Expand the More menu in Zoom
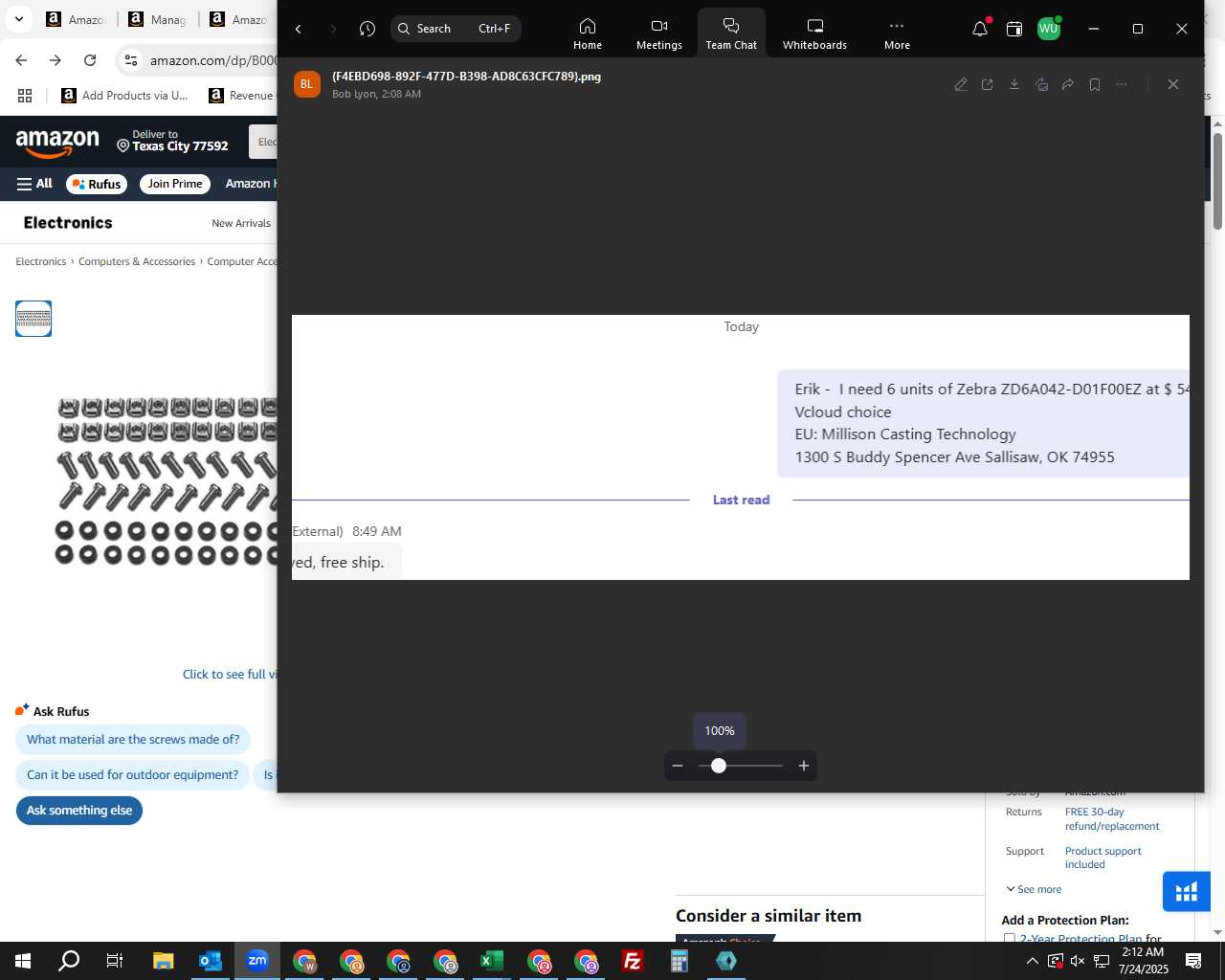Viewport: 1225px width, 980px height. [x=897, y=33]
